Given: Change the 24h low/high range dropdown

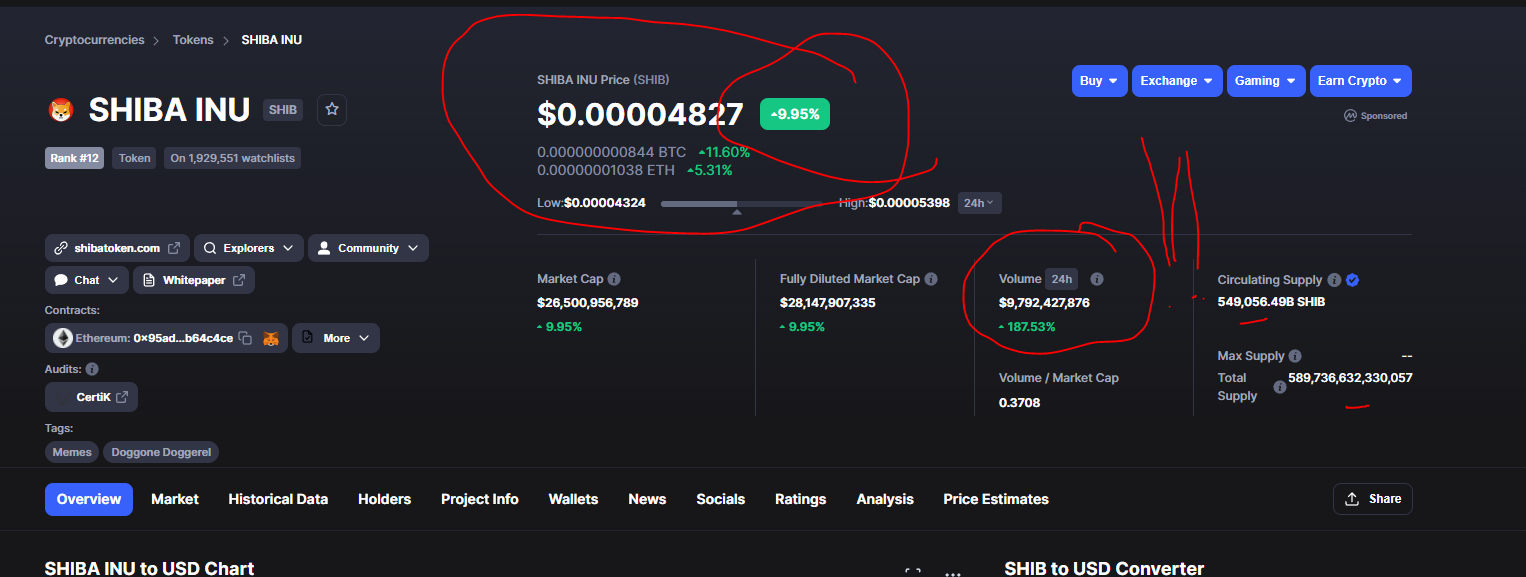Looking at the screenshot, I should click(x=979, y=203).
